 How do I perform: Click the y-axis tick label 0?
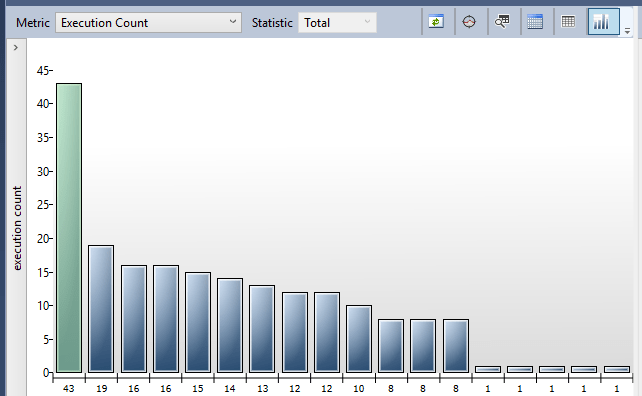[46, 373]
